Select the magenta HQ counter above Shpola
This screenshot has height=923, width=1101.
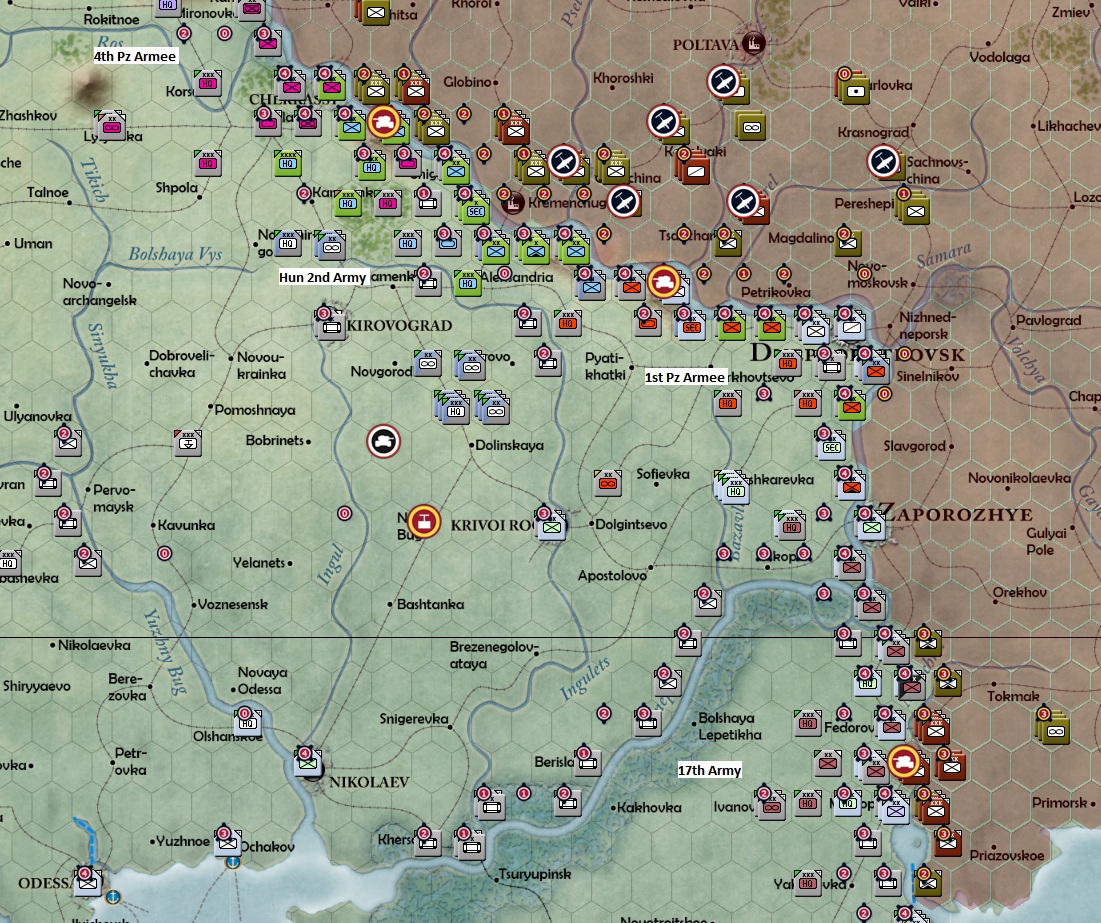point(207,163)
